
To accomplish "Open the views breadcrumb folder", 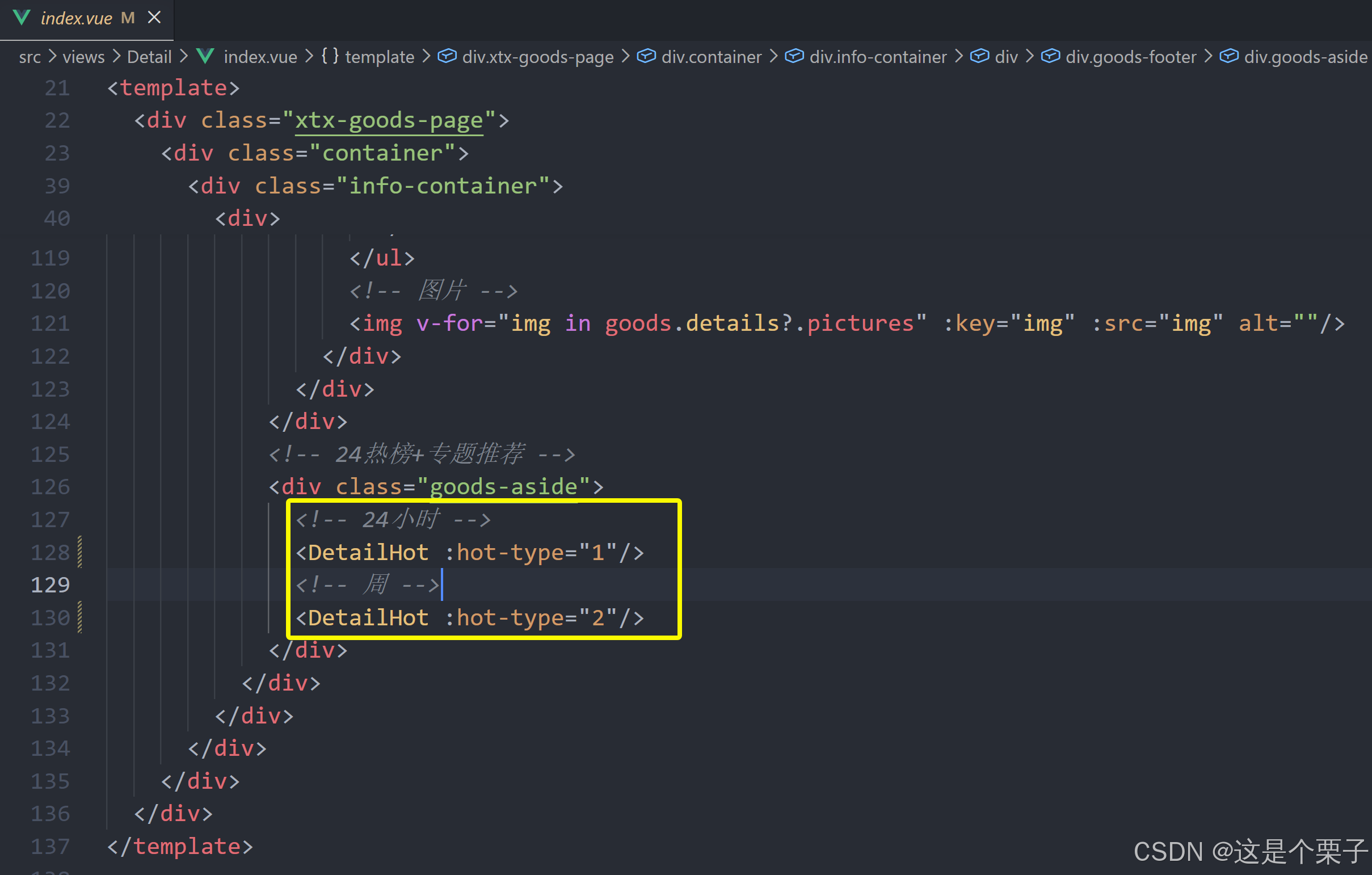I will [x=83, y=57].
